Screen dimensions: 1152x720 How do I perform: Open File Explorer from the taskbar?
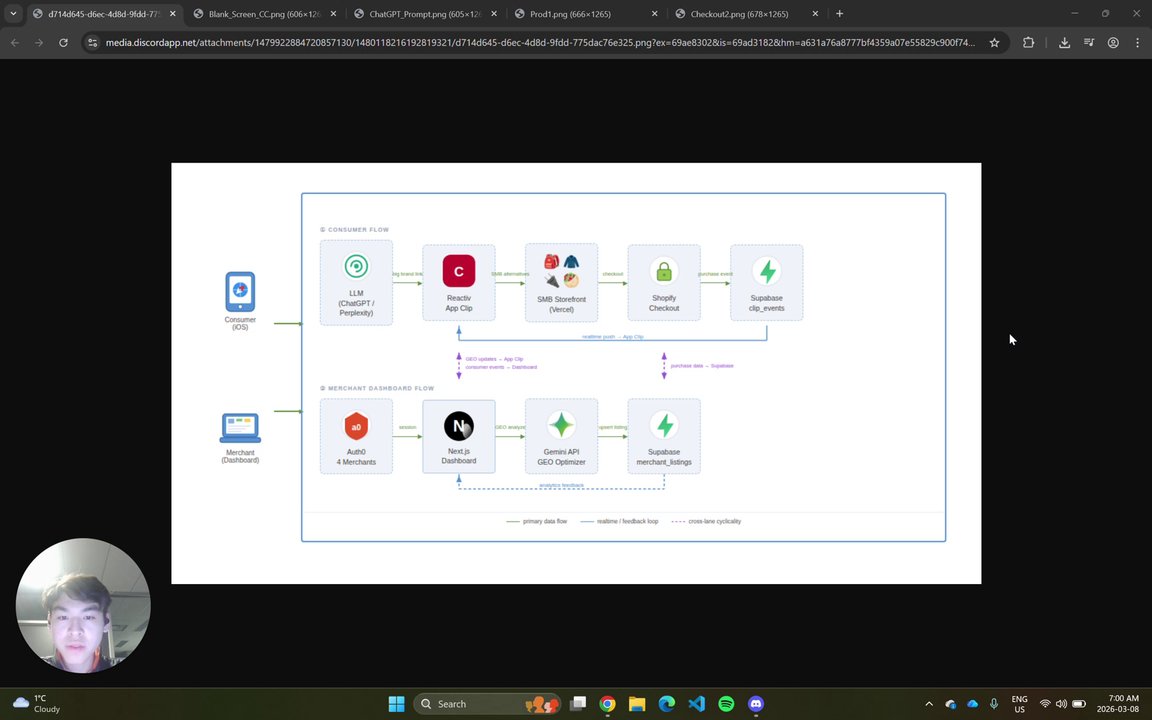637,704
